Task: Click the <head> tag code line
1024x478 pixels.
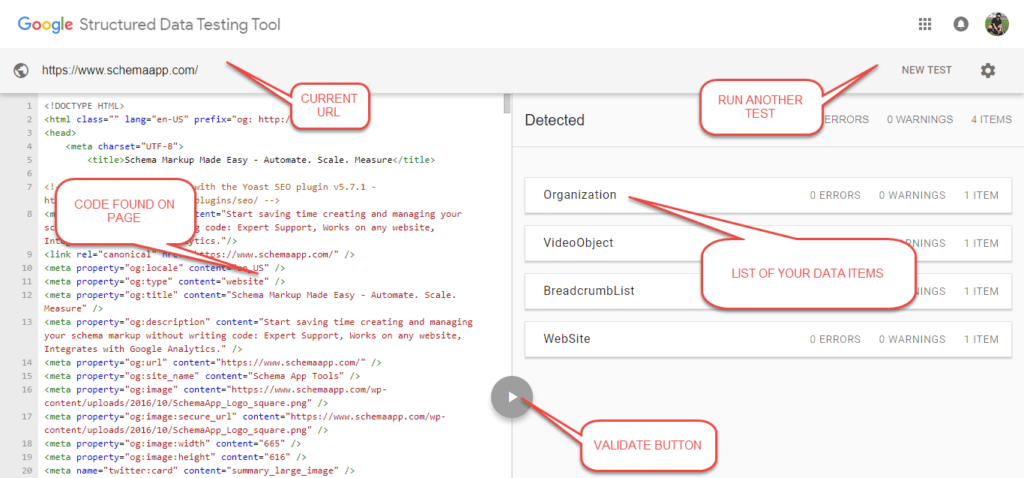Action: (59, 133)
